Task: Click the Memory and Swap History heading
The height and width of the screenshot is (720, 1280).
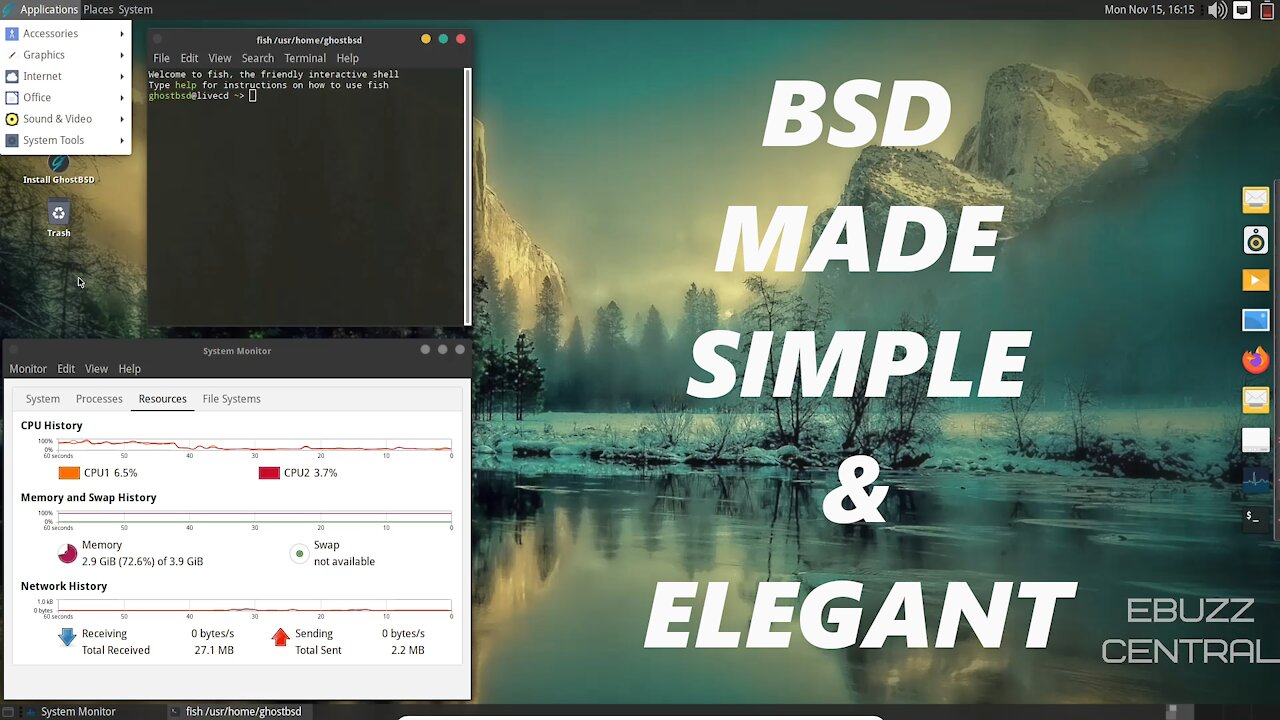Action: 89,498
